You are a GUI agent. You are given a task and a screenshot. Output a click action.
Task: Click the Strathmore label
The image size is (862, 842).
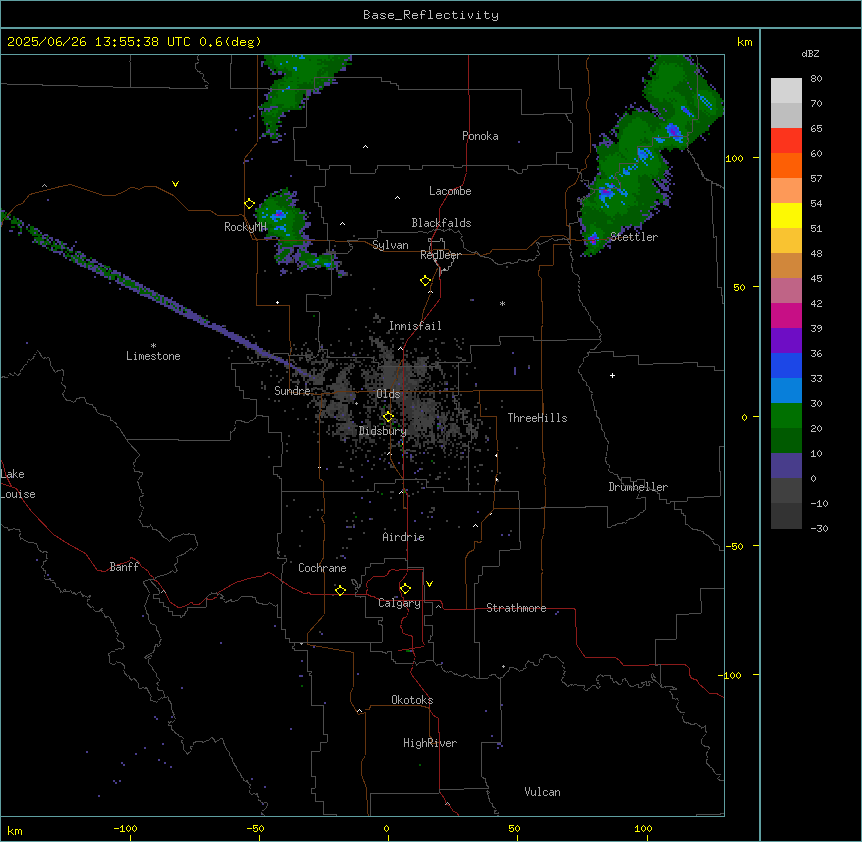[516, 608]
